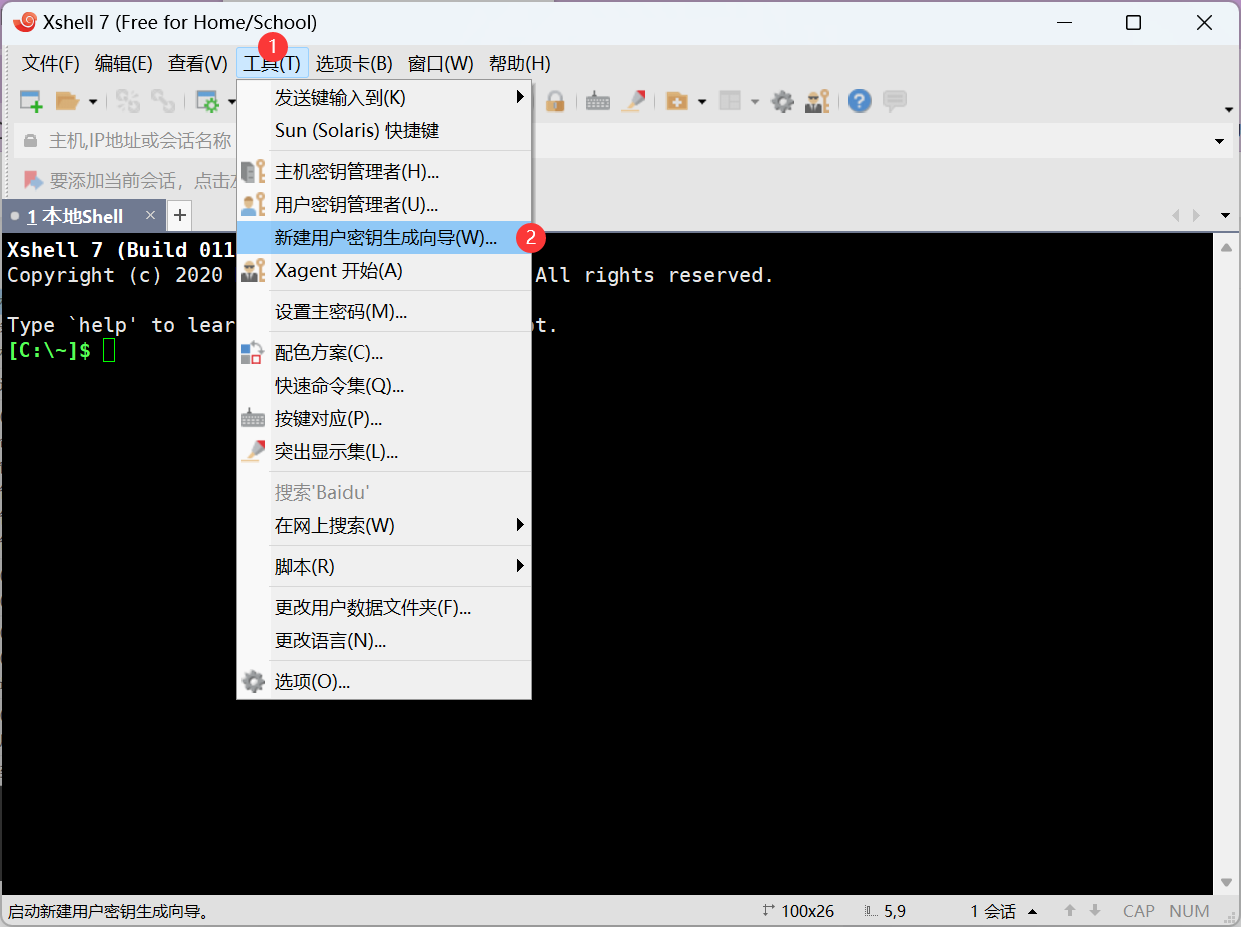This screenshot has width=1241, height=927.
Task: Choose 按键对应(P) menu item
Action: click(x=384, y=418)
